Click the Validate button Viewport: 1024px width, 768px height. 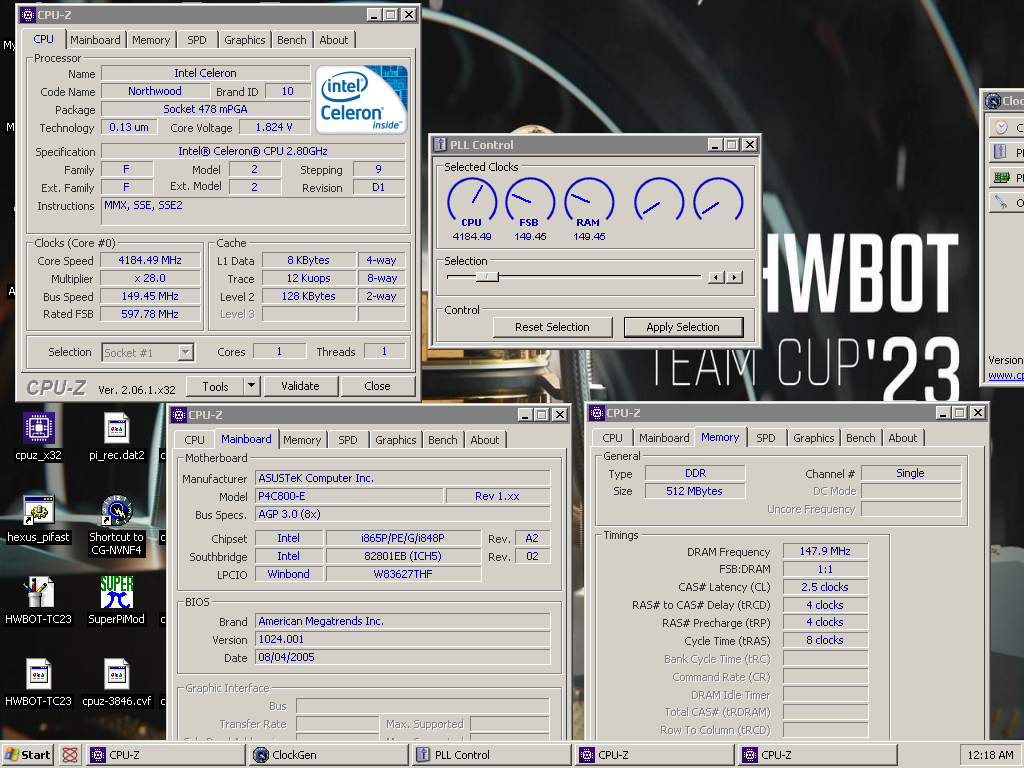point(300,386)
